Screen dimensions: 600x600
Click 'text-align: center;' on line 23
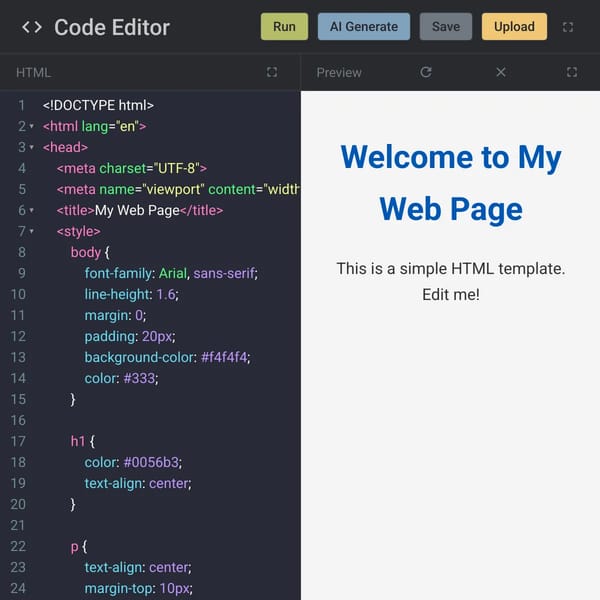[x=138, y=567]
